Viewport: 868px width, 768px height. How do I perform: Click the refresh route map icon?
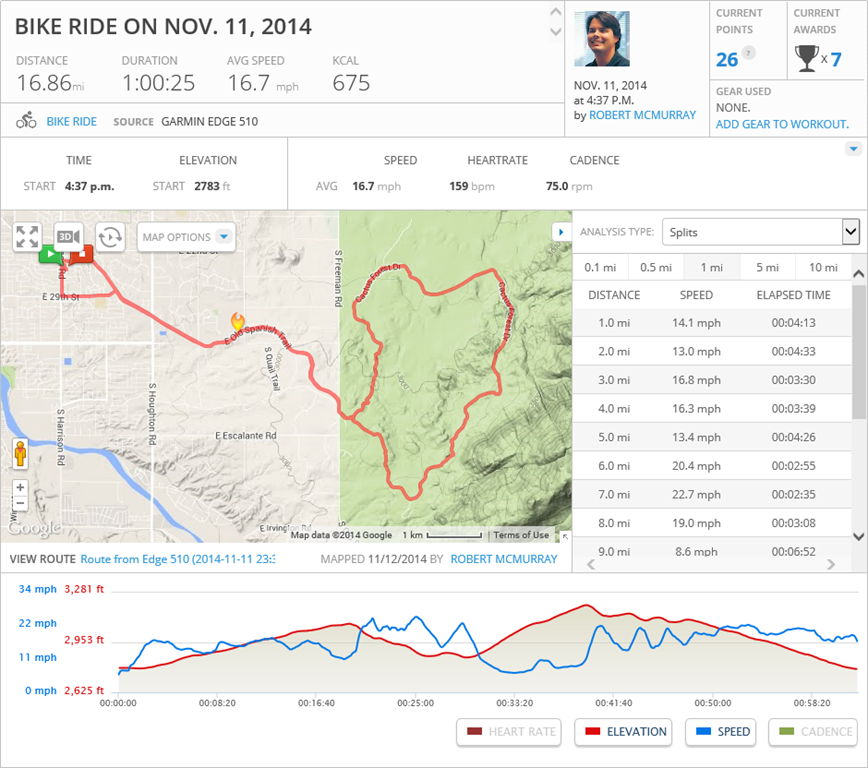pyautogui.click(x=110, y=237)
